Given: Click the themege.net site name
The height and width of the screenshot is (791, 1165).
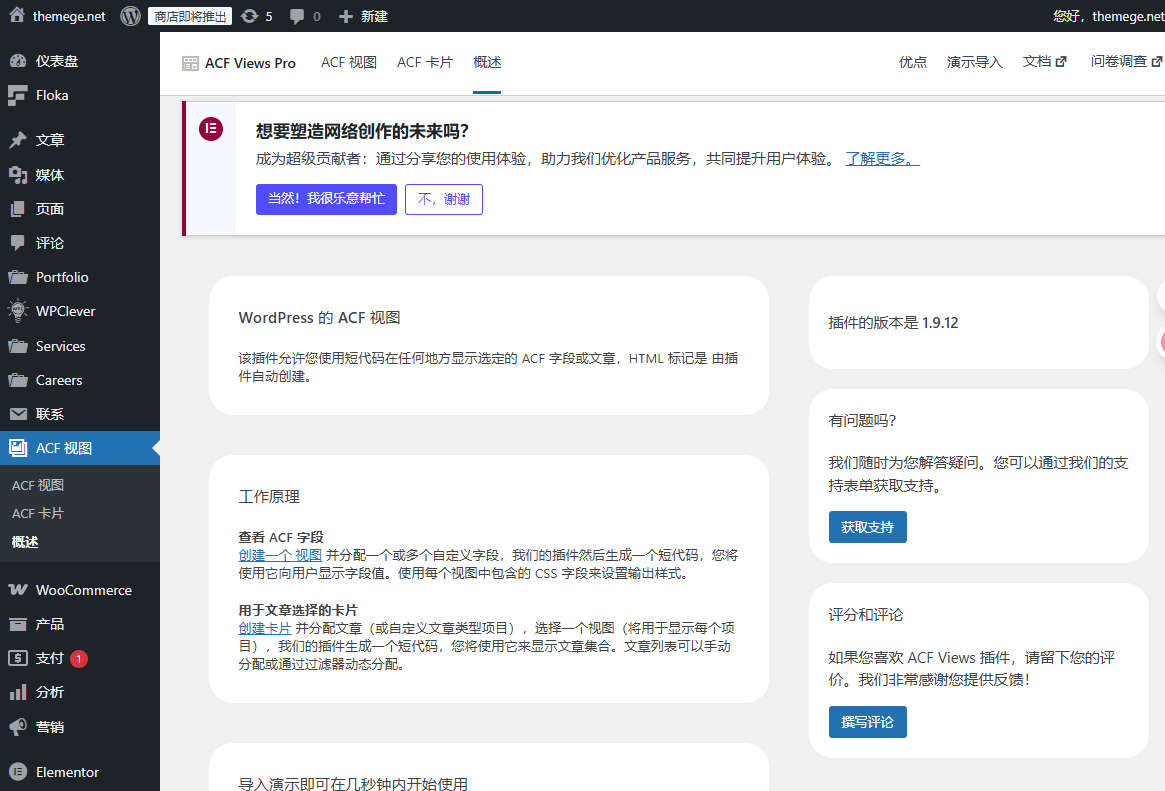Looking at the screenshot, I should [69, 16].
